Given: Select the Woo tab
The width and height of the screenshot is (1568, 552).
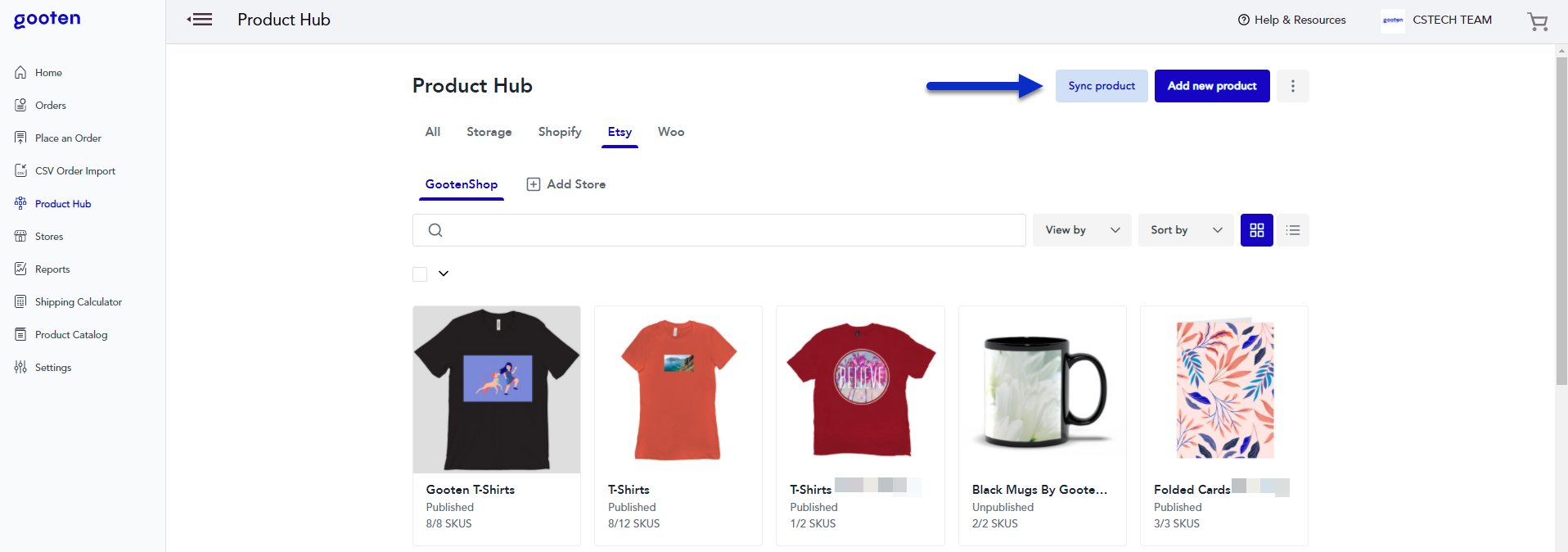Looking at the screenshot, I should (x=671, y=132).
